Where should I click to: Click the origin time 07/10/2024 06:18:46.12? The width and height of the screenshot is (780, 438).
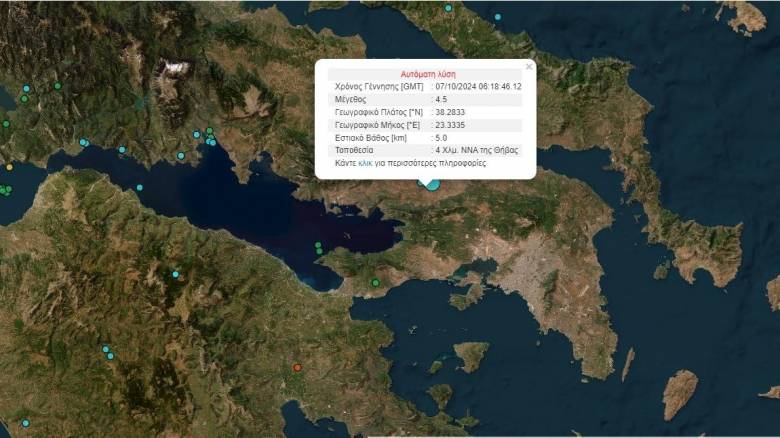click(478, 87)
